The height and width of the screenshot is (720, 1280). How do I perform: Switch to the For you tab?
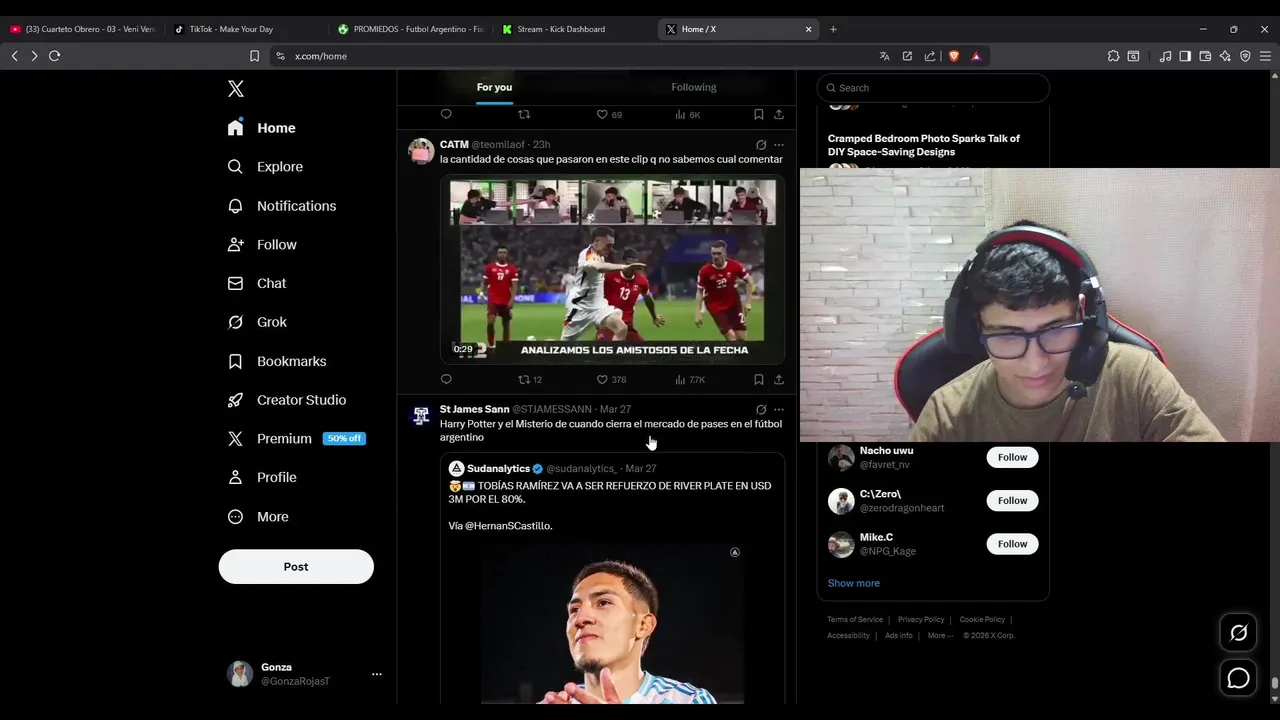[494, 87]
